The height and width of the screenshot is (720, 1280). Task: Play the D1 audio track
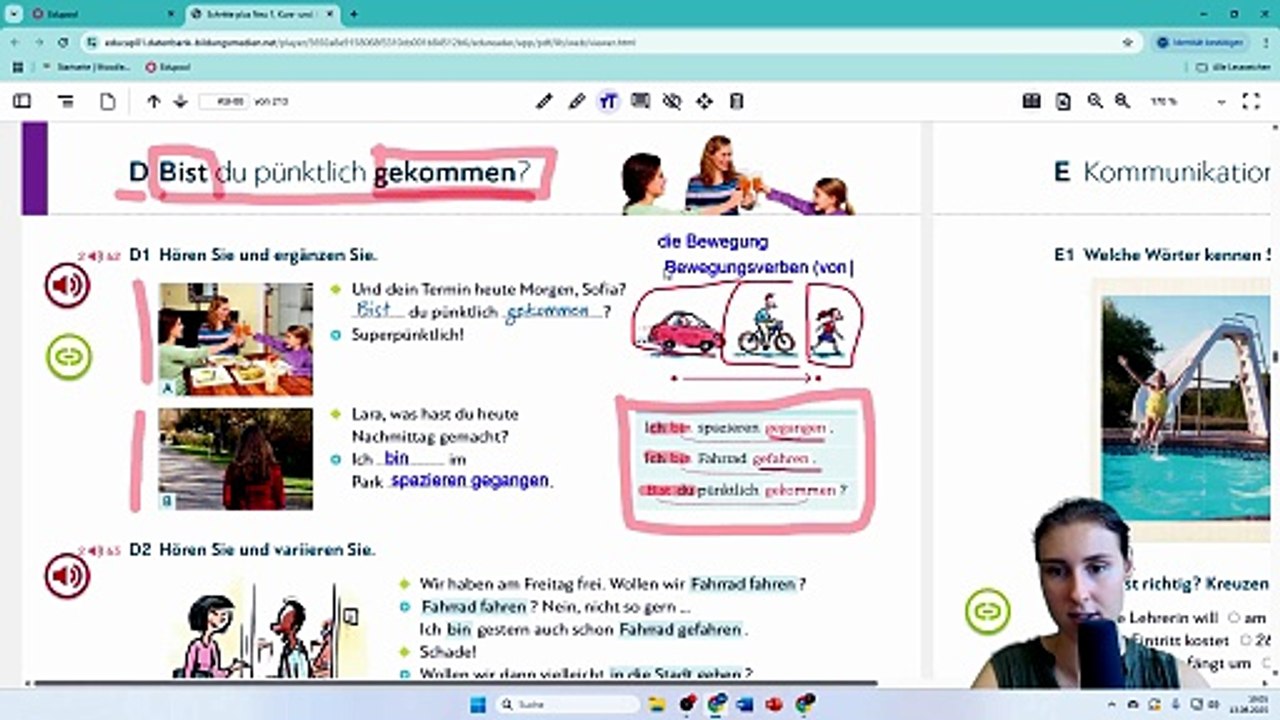[67, 287]
